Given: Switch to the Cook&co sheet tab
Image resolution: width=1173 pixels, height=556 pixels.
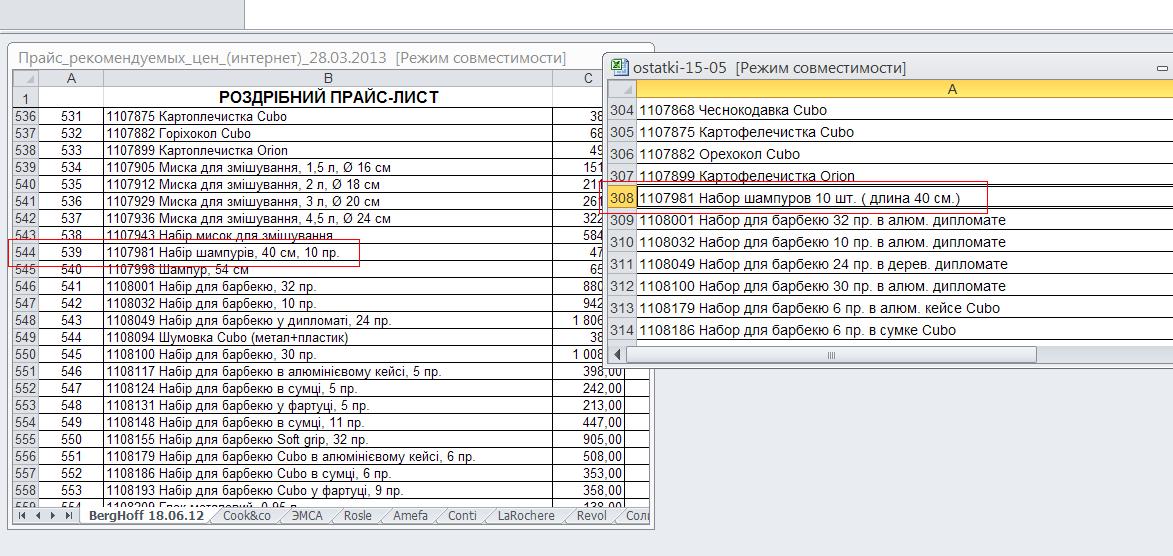Looking at the screenshot, I should [247, 516].
